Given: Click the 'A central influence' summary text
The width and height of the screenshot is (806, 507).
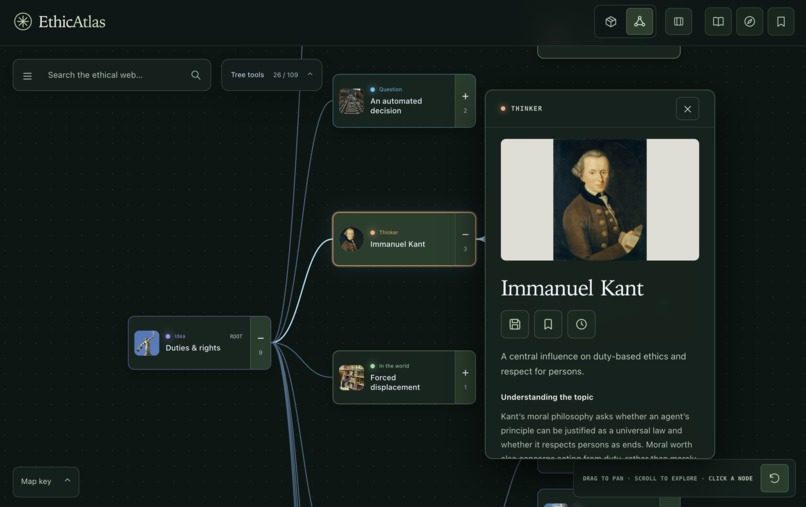Looking at the screenshot, I should [x=593, y=364].
